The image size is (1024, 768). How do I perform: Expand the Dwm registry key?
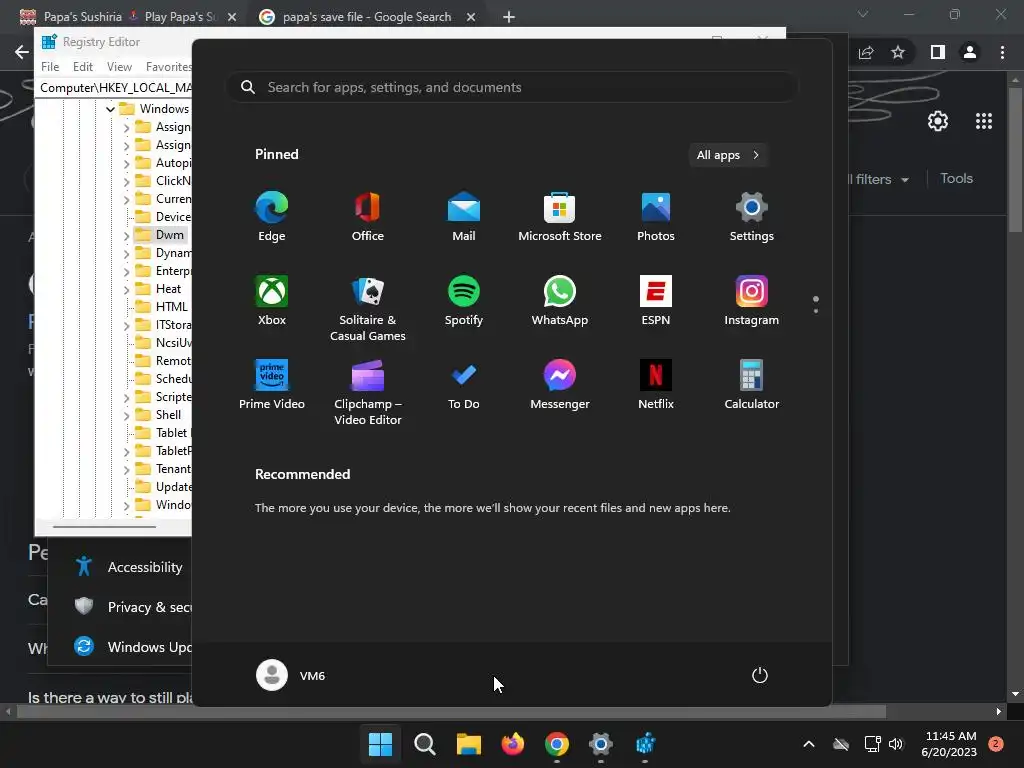tap(126, 235)
